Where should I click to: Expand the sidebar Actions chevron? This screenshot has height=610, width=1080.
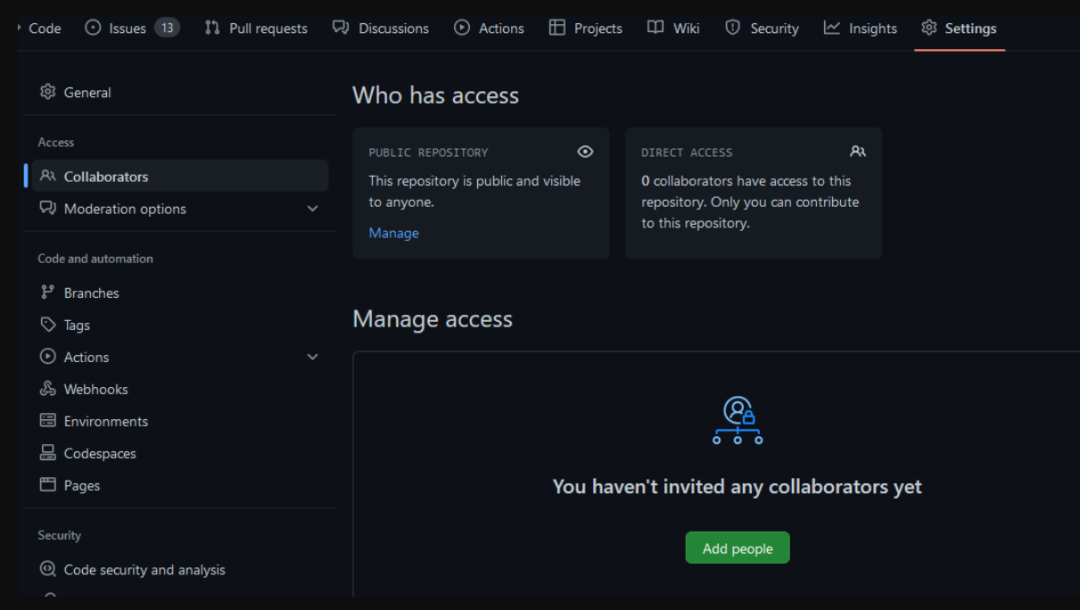313,357
